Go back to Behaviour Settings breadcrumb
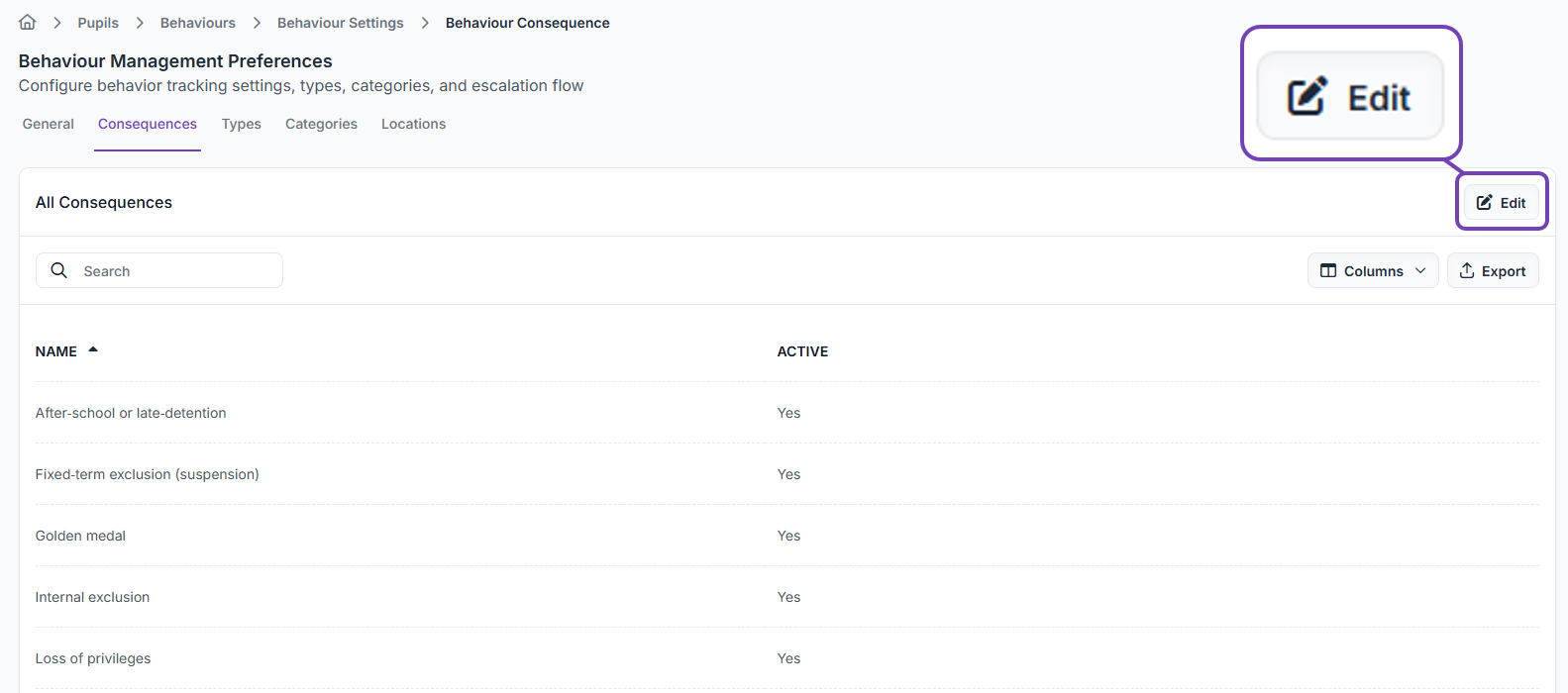Image resolution: width=1568 pixels, height=693 pixels. pos(340,23)
